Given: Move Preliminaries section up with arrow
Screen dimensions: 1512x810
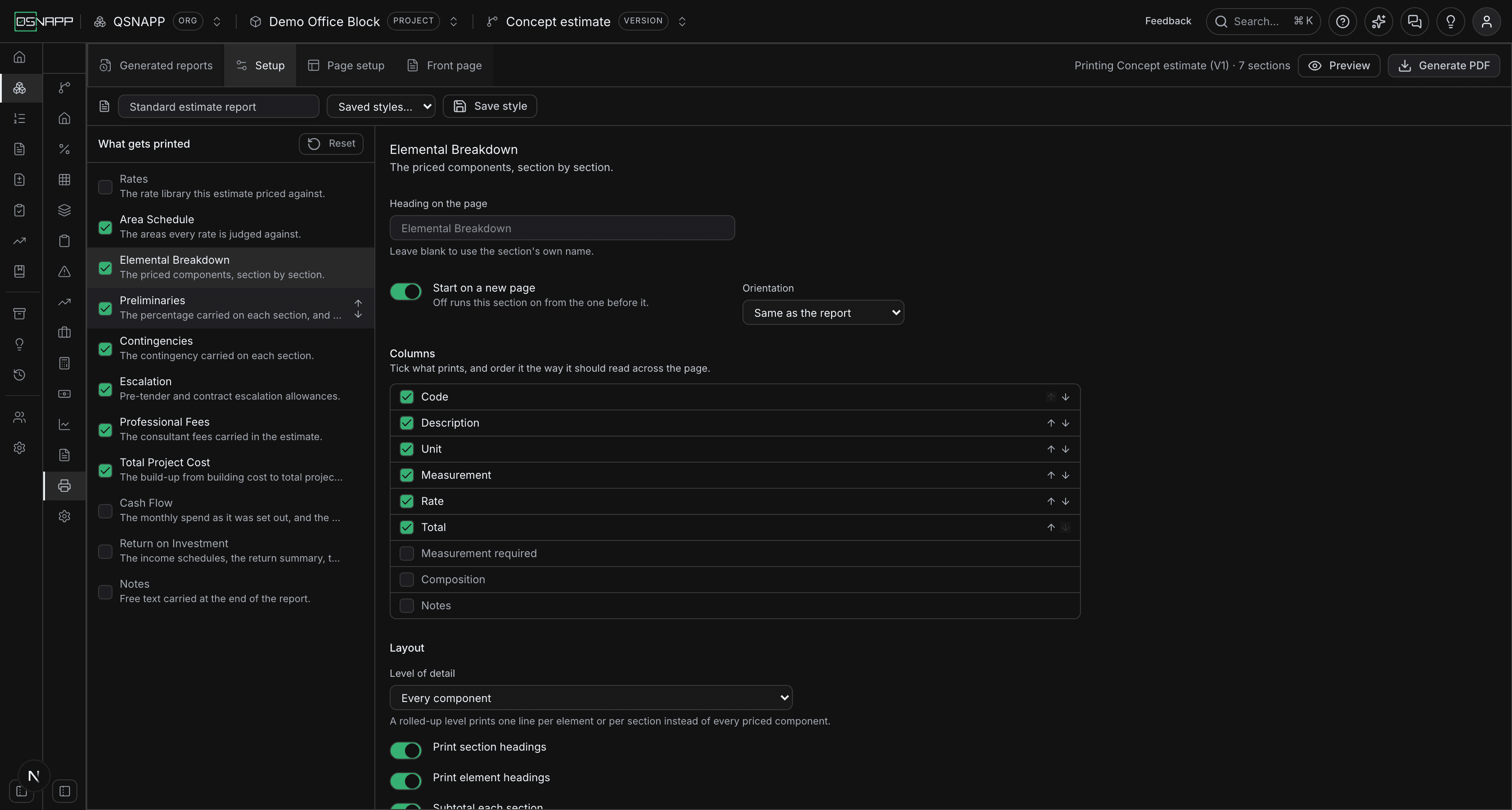Looking at the screenshot, I should [x=358, y=303].
